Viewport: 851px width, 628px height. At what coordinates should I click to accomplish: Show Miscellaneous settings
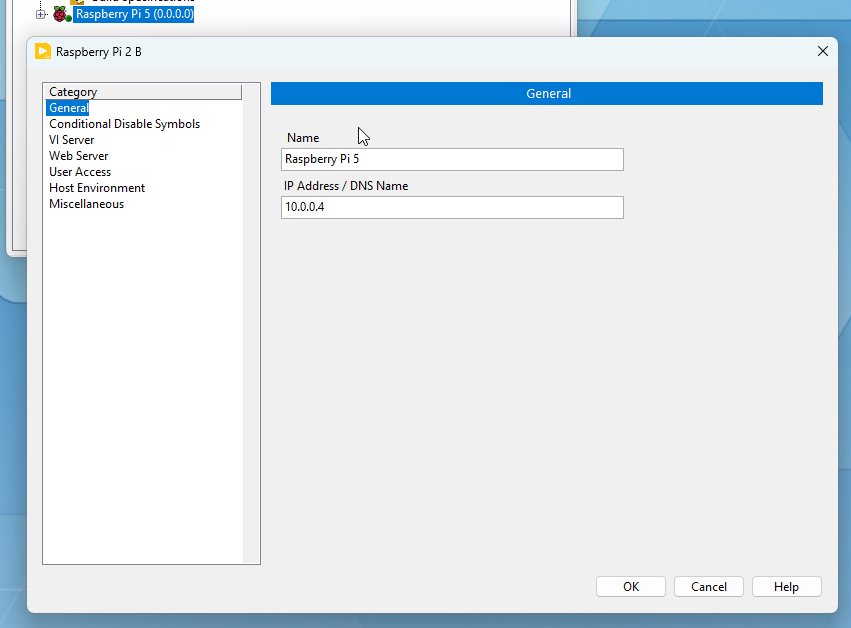coord(86,204)
